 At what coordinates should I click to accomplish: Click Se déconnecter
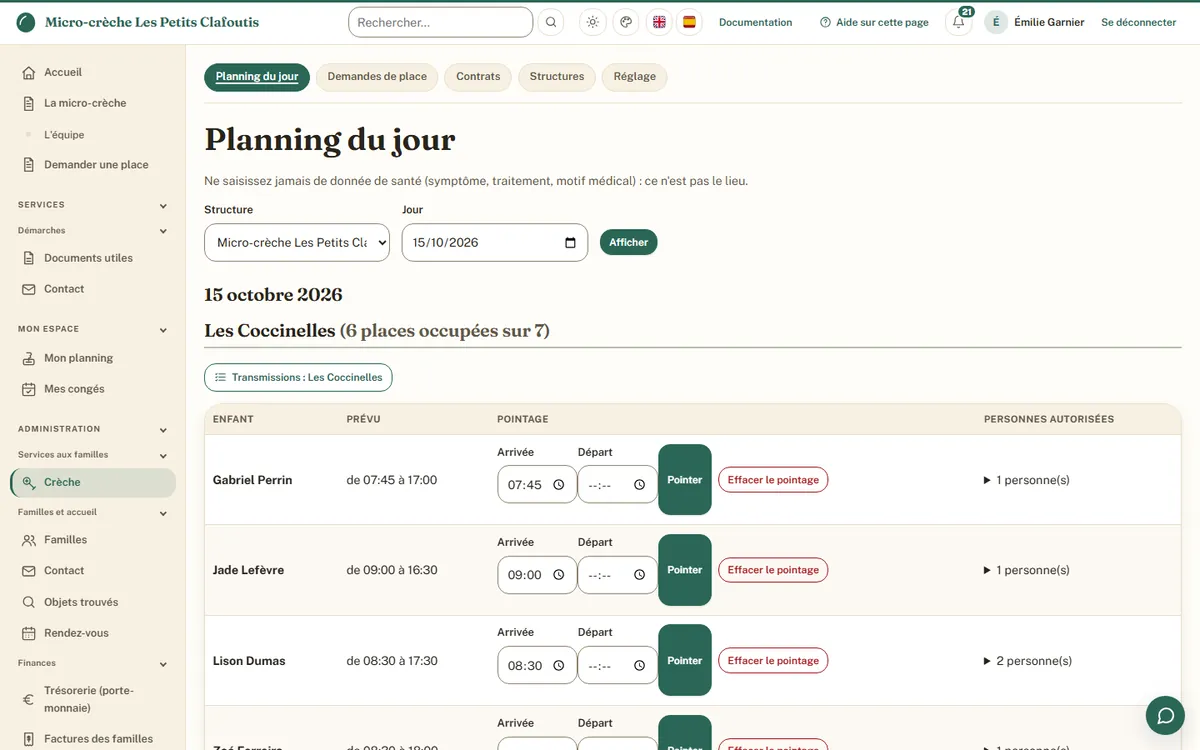point(1139,22)
